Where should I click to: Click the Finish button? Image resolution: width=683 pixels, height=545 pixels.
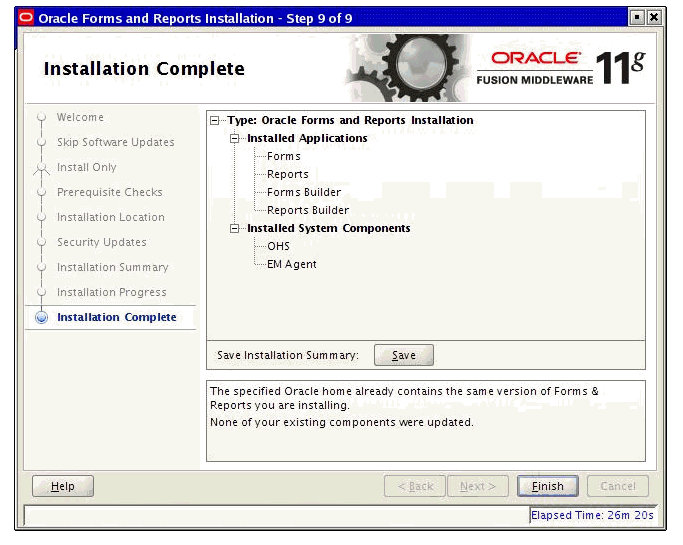click(548, 486)
